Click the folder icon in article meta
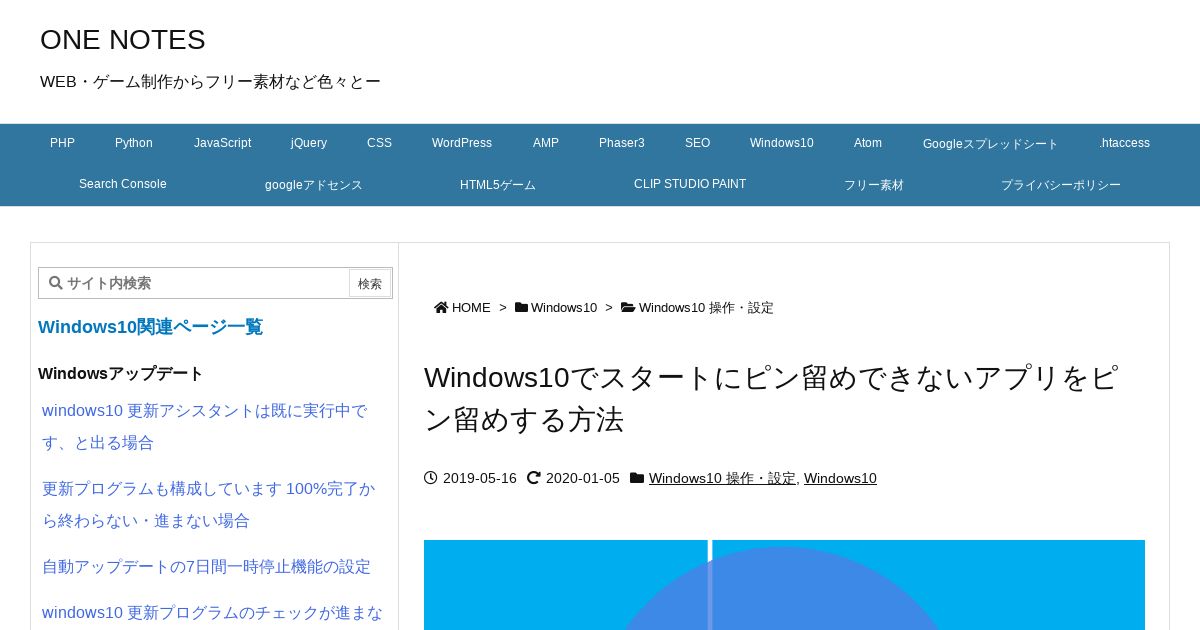 pos(637,478)
